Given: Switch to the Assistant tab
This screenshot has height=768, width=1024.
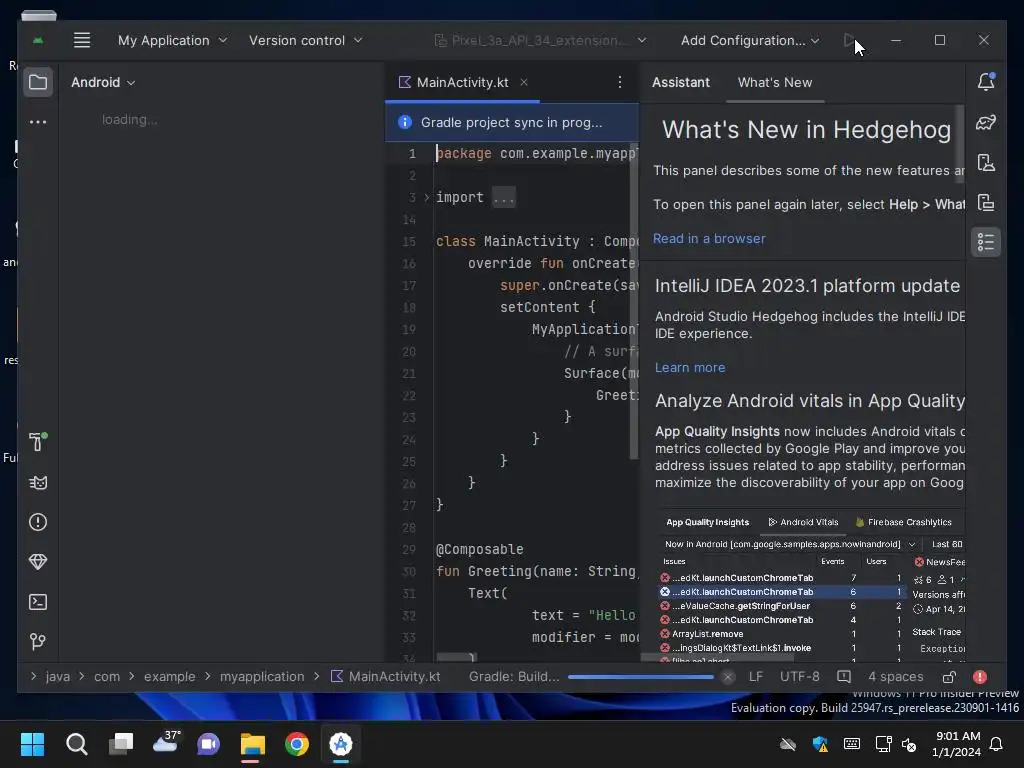Looking at the screenshot, I should [680, 82].
